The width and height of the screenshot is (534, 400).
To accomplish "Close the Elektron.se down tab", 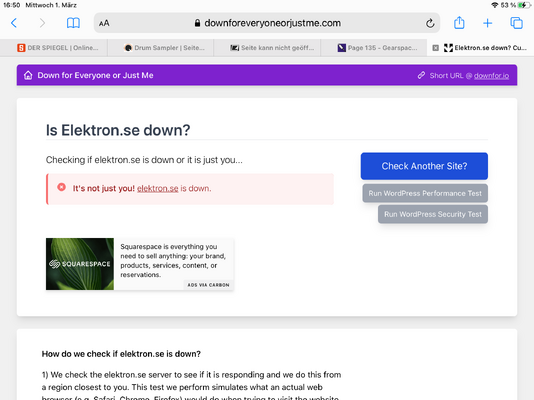I will tap(435, 48).
